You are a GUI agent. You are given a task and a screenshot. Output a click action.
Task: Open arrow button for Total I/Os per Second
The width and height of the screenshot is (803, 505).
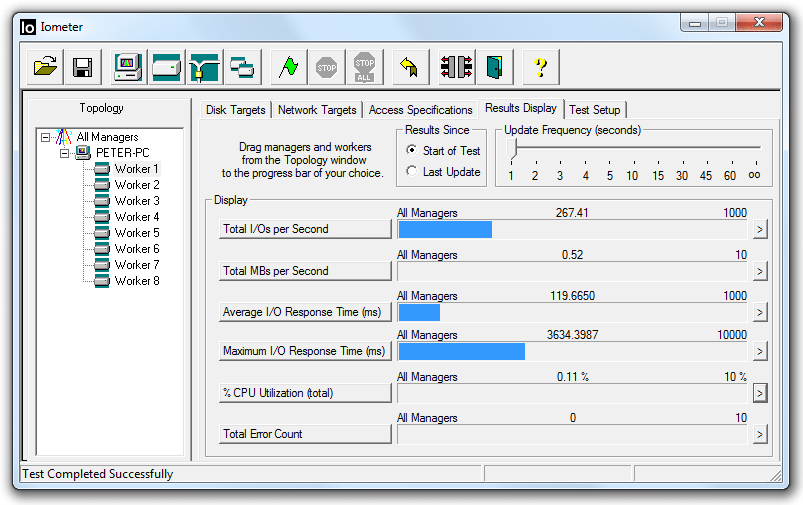pyautogui.click(x=760, y=229)
